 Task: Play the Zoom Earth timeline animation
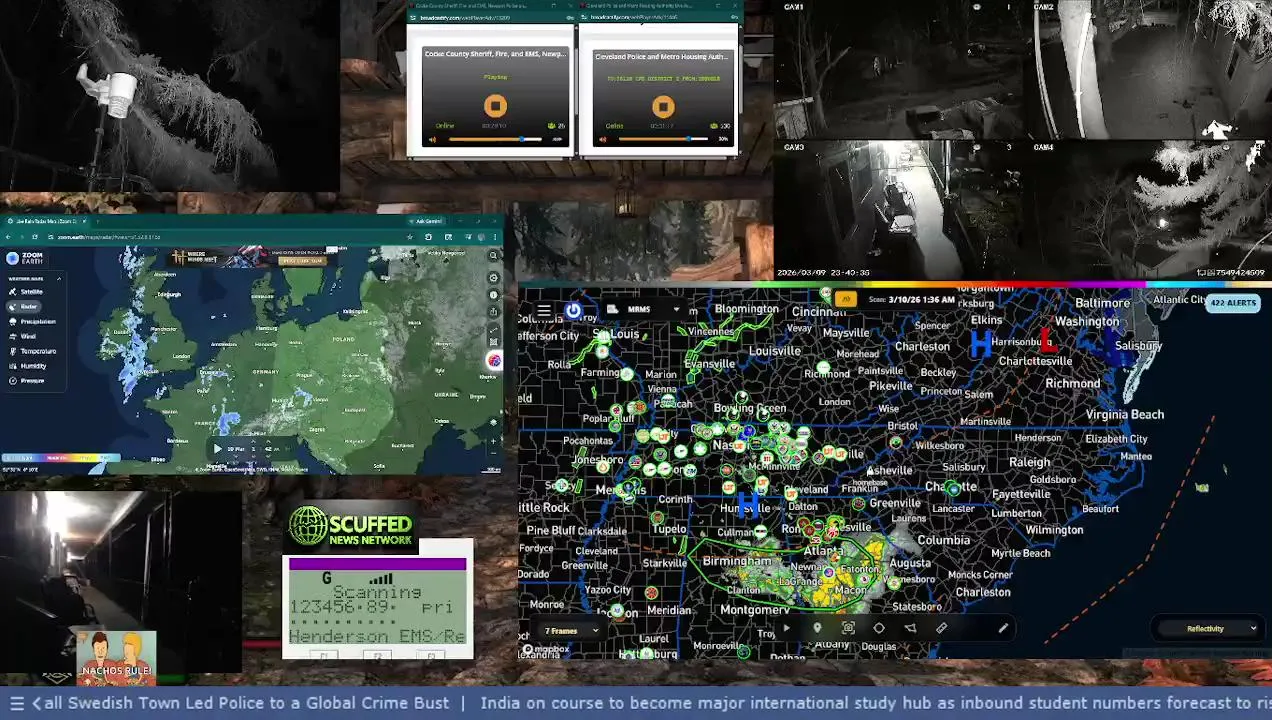click(218, 449)
